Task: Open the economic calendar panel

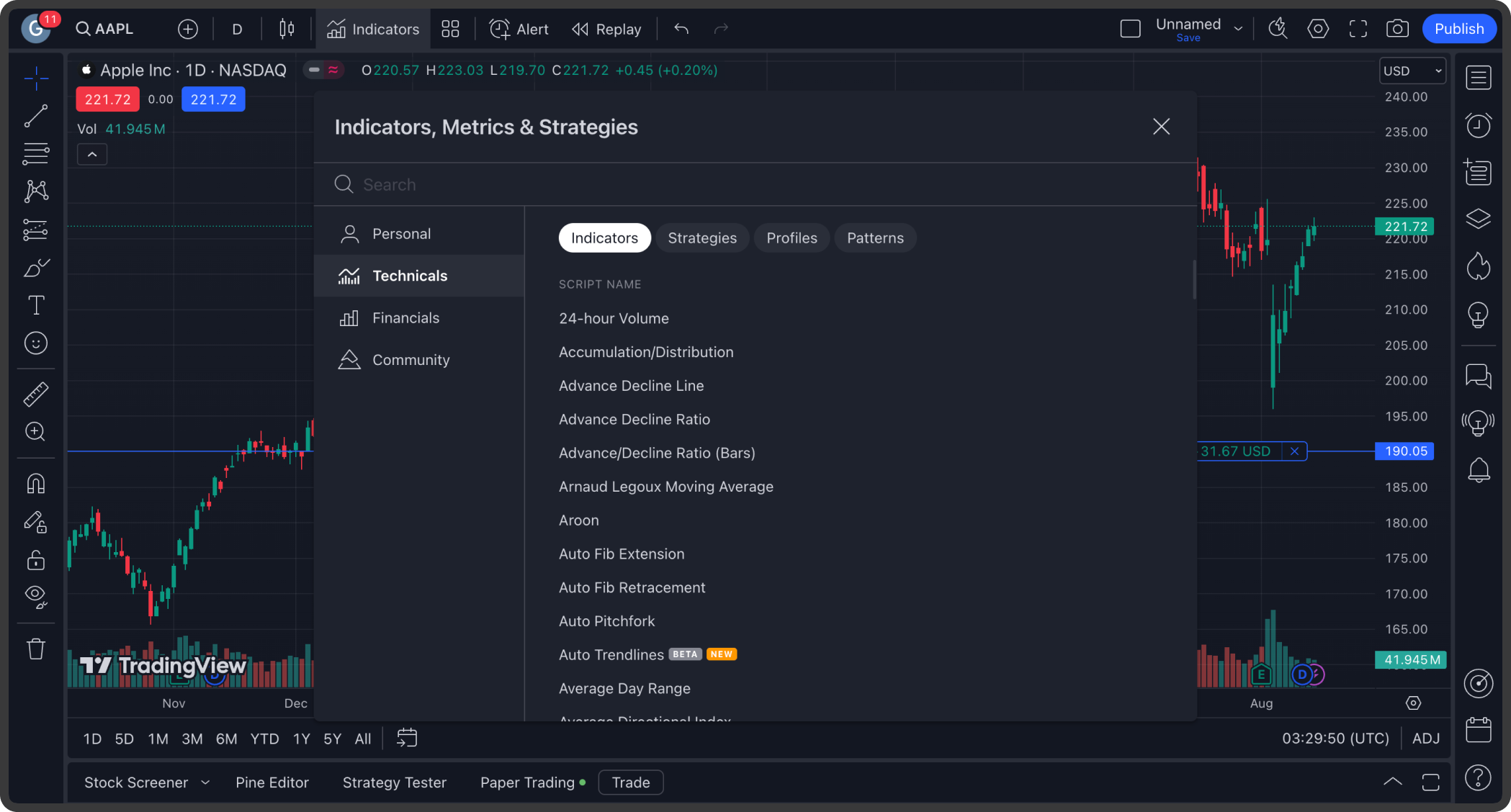Action: pyautogui.click(x=1478, y=730)
